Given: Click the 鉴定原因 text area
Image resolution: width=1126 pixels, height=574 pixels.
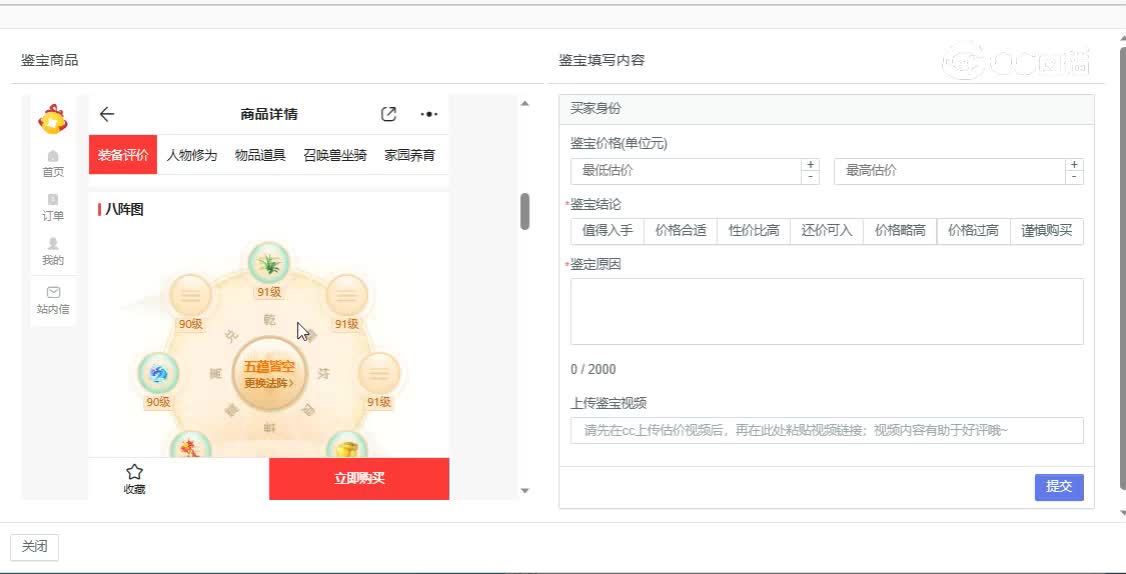Looking at the screenshot, I should coord(827,312).
